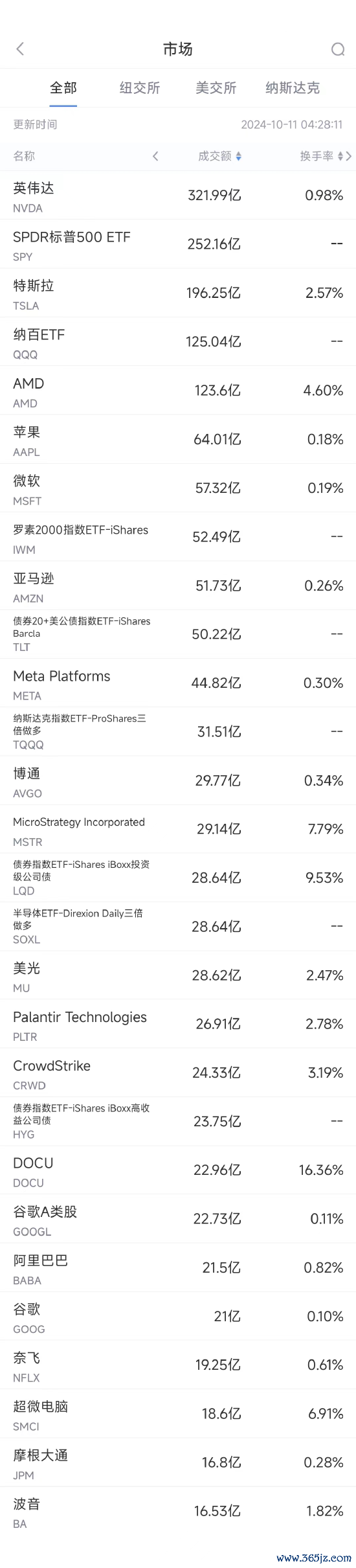The height and width of the screenshot is (1568, 356).
Task: Select the 全部 tab
Action: pos(63,88)
